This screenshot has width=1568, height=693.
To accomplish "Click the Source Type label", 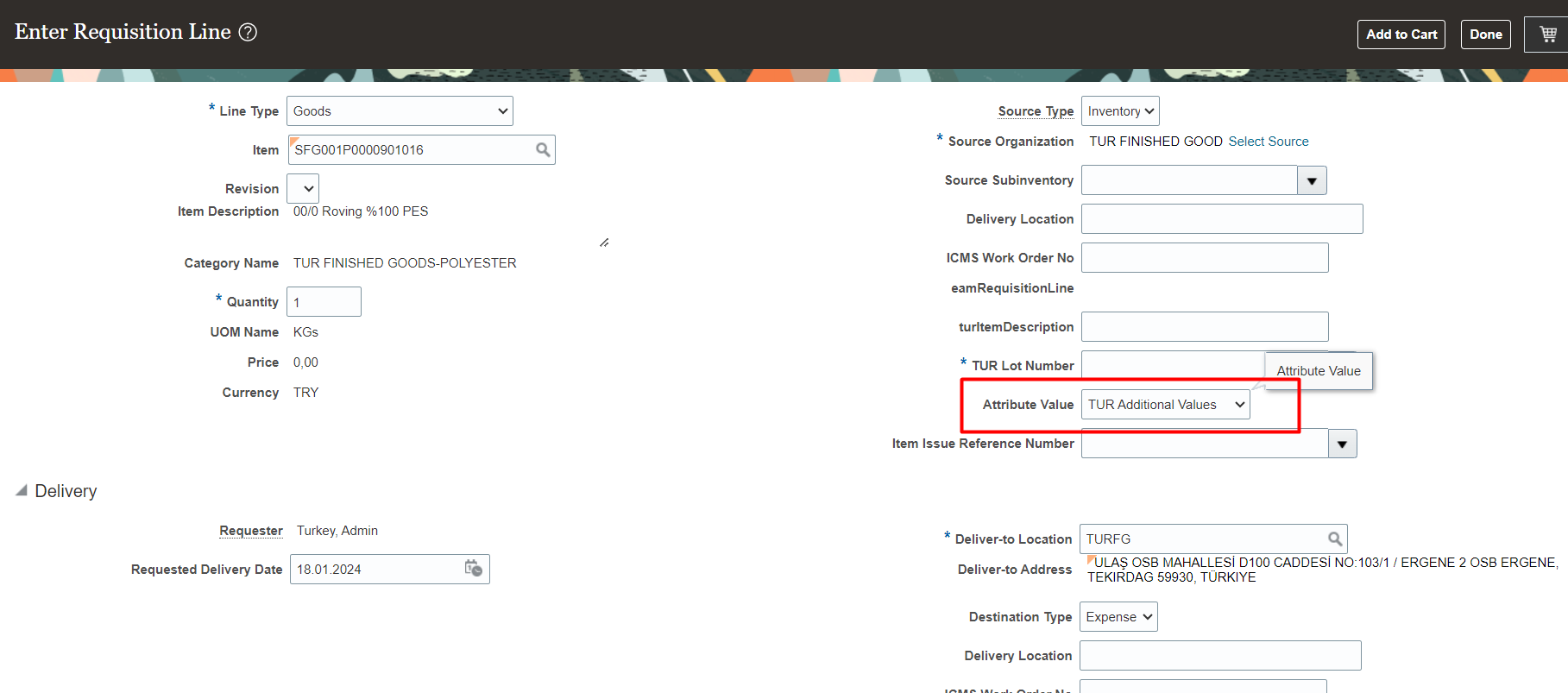I will (x=1036, y=111).
